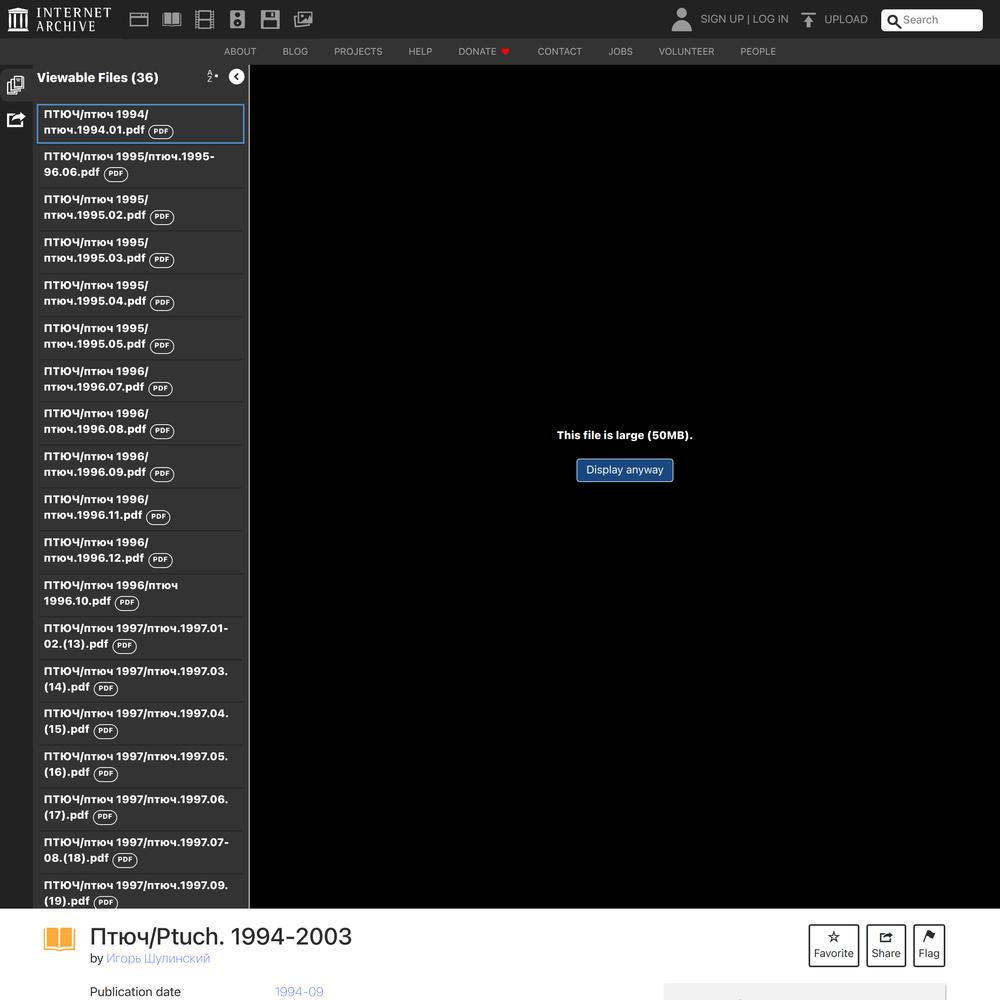Screen dimensions: 1000x1000
Task: Click the search magnifier icon
Action: click(894, 20)
